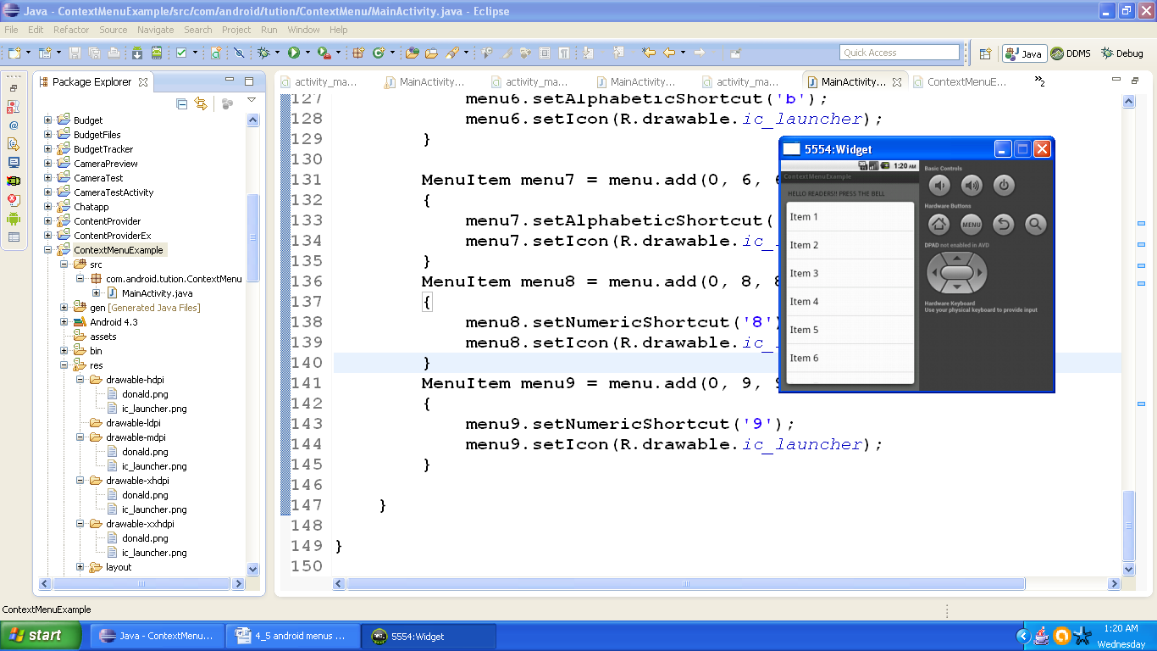This screenshot has height=651, width=1157.
Task: Collapse the src folder node
Action: (x=64, y=264)
